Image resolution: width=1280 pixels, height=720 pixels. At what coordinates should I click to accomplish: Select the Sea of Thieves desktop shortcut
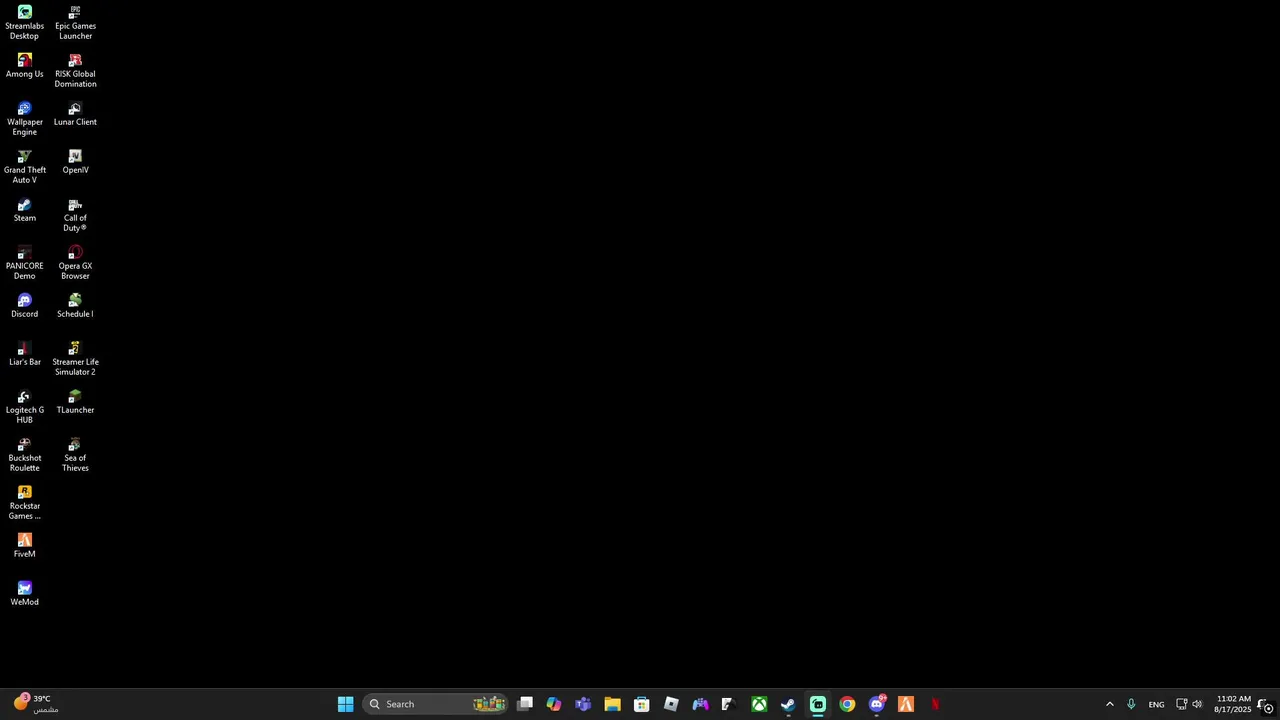(75, 455)
